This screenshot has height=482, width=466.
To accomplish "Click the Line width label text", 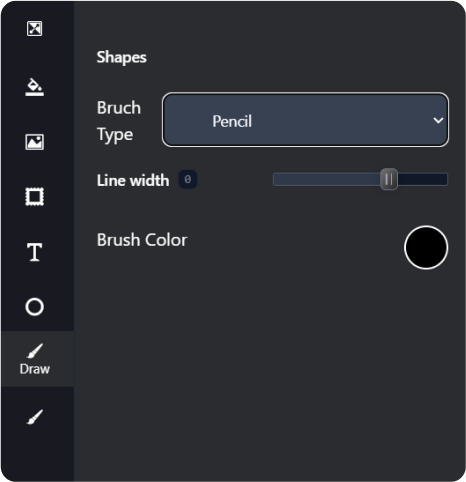I will click(x=133, y=180).
